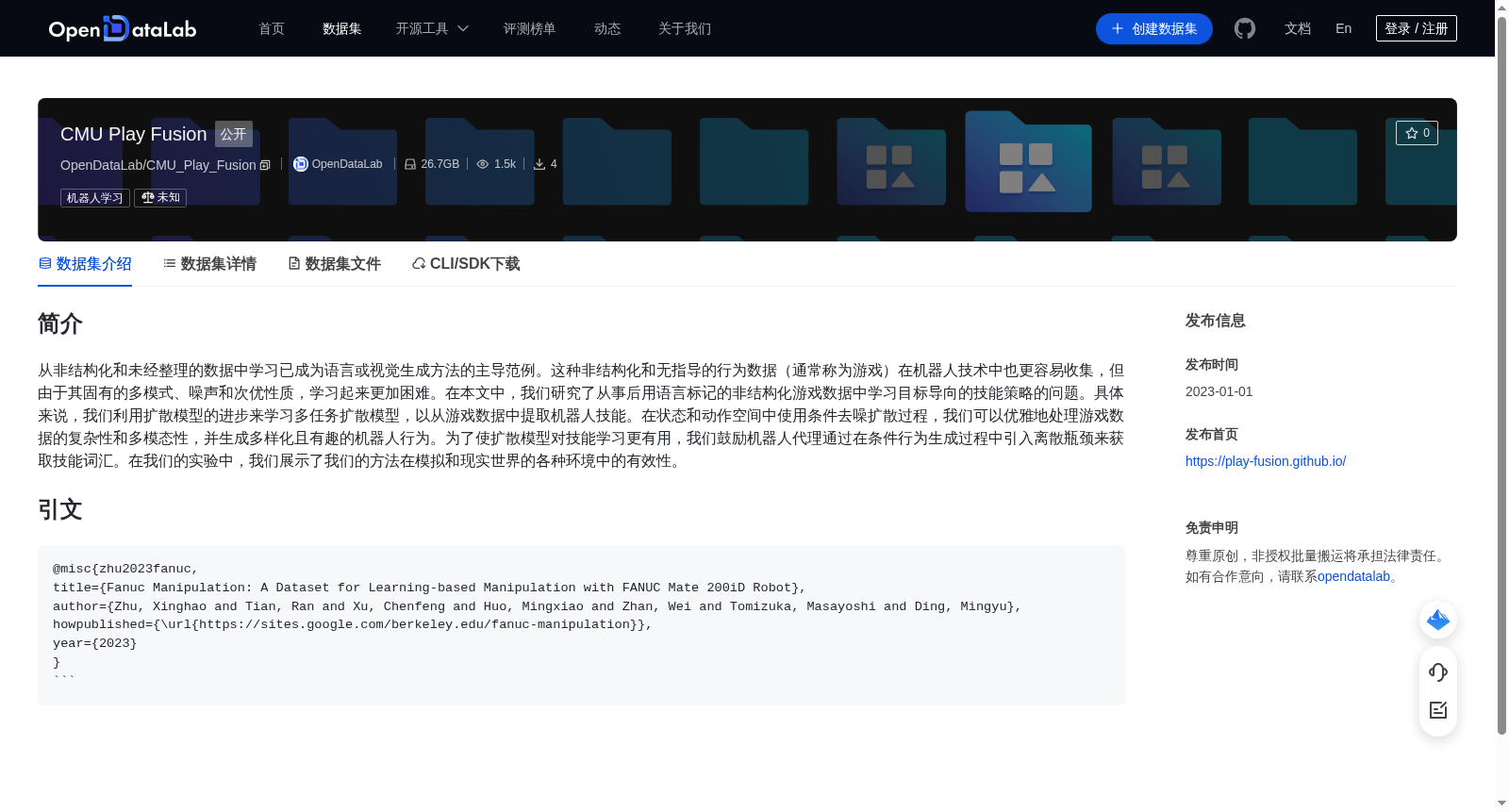Click the 发布信息 heading

click(1216, 321)
